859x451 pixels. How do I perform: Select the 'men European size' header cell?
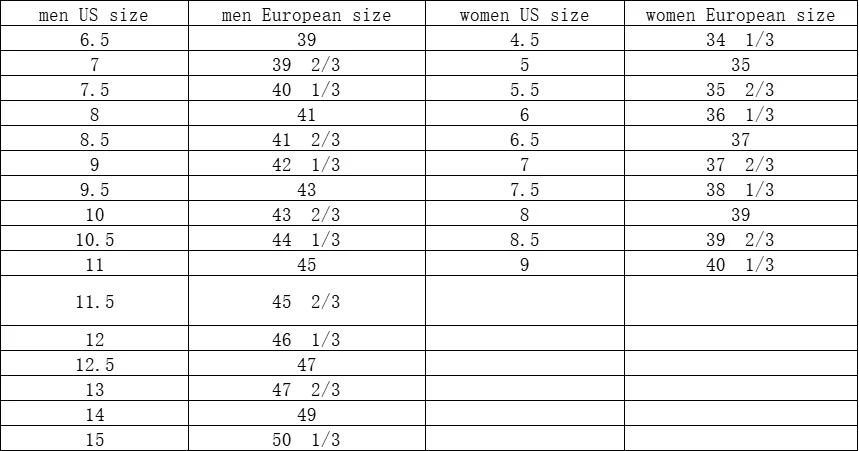(306, 15)
